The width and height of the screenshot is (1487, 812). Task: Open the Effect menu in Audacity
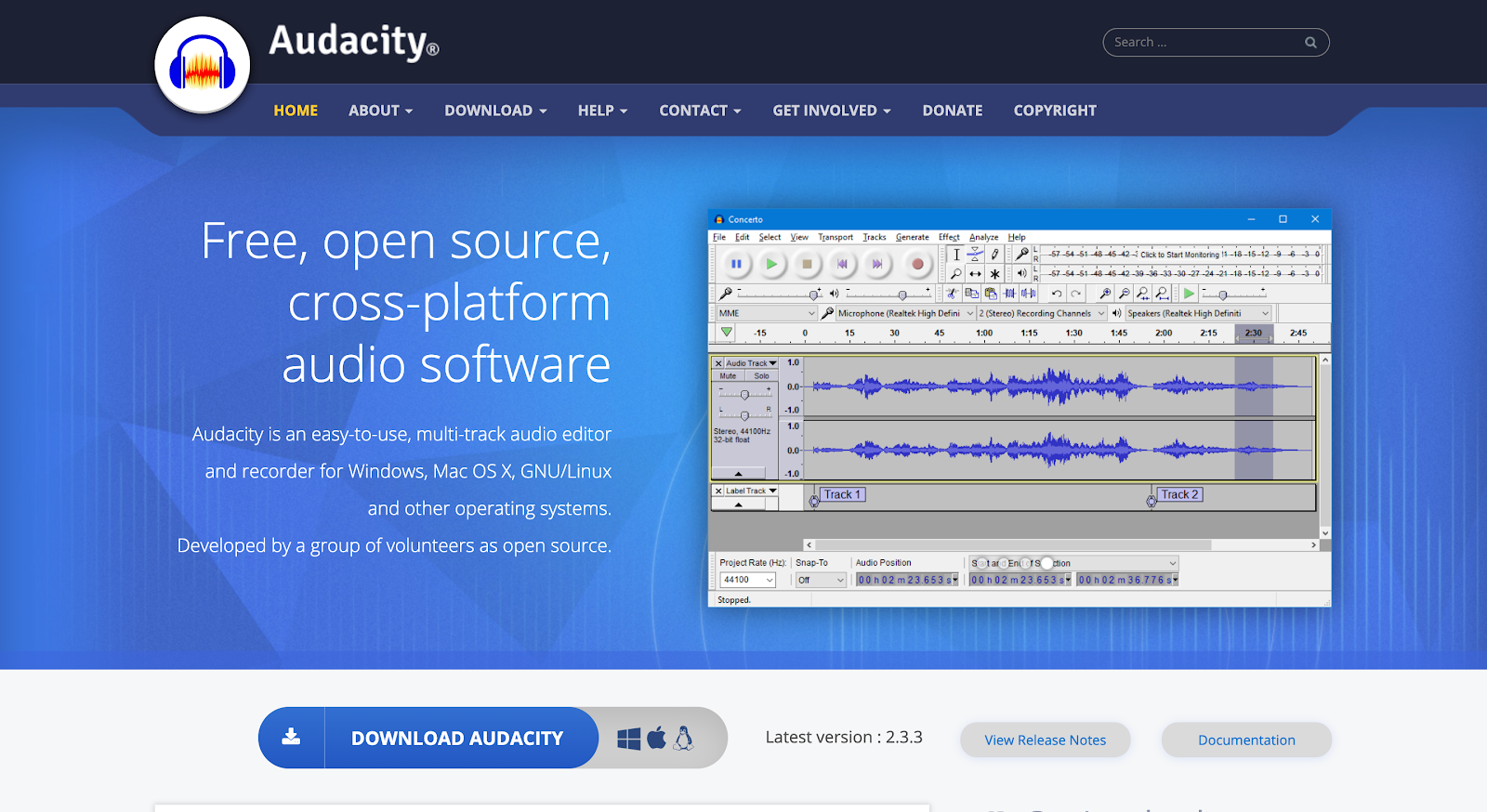[x=948, y=237]
